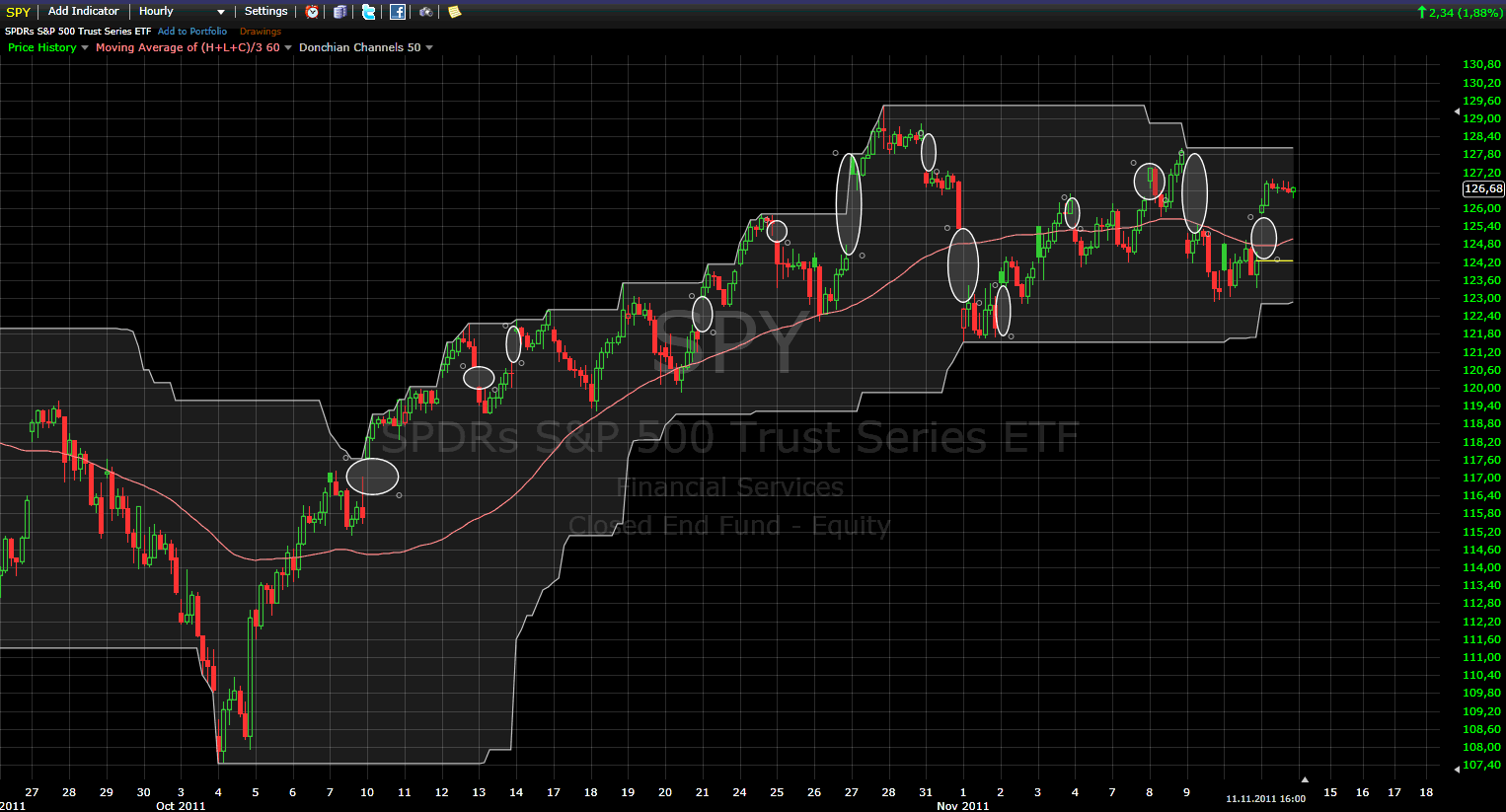
Task: Click the SPY ticker symbol field
Action: (18, 12)
